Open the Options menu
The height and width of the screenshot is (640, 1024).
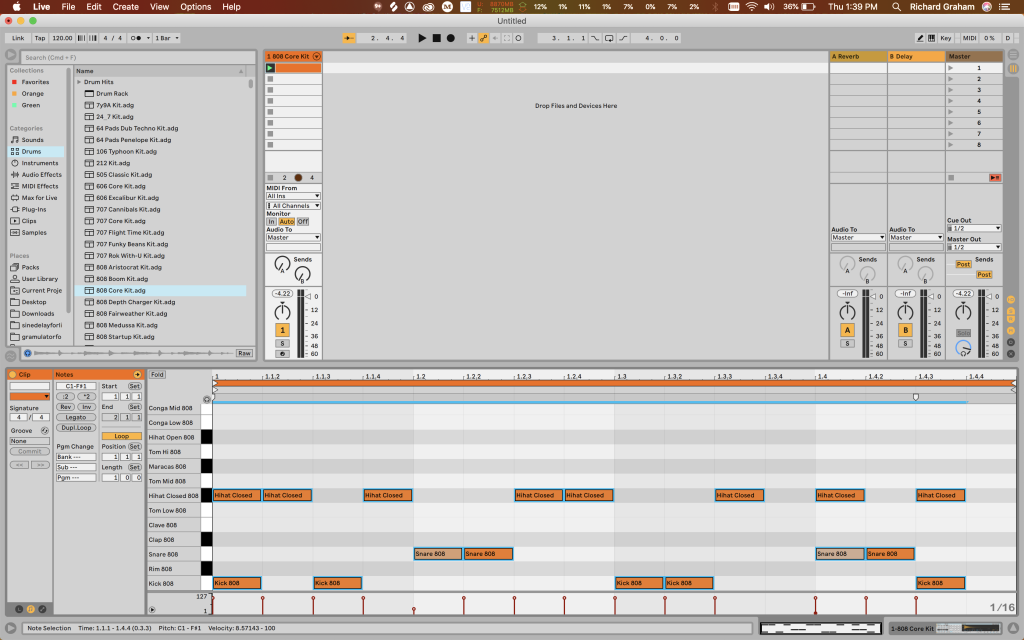pyautogui.click(x=195, y=7)
